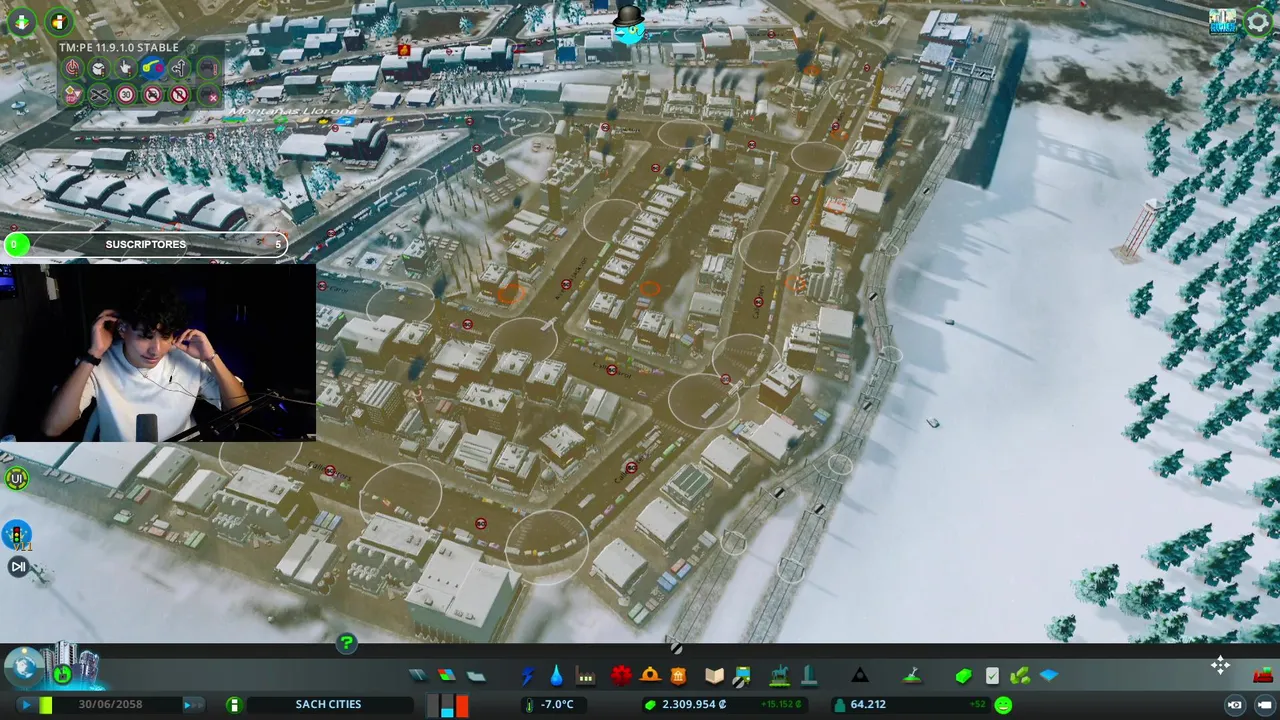Select TM:PE manual traffic lights hand tool
This screenshot has width=1280, height=720.
[126, 68]
